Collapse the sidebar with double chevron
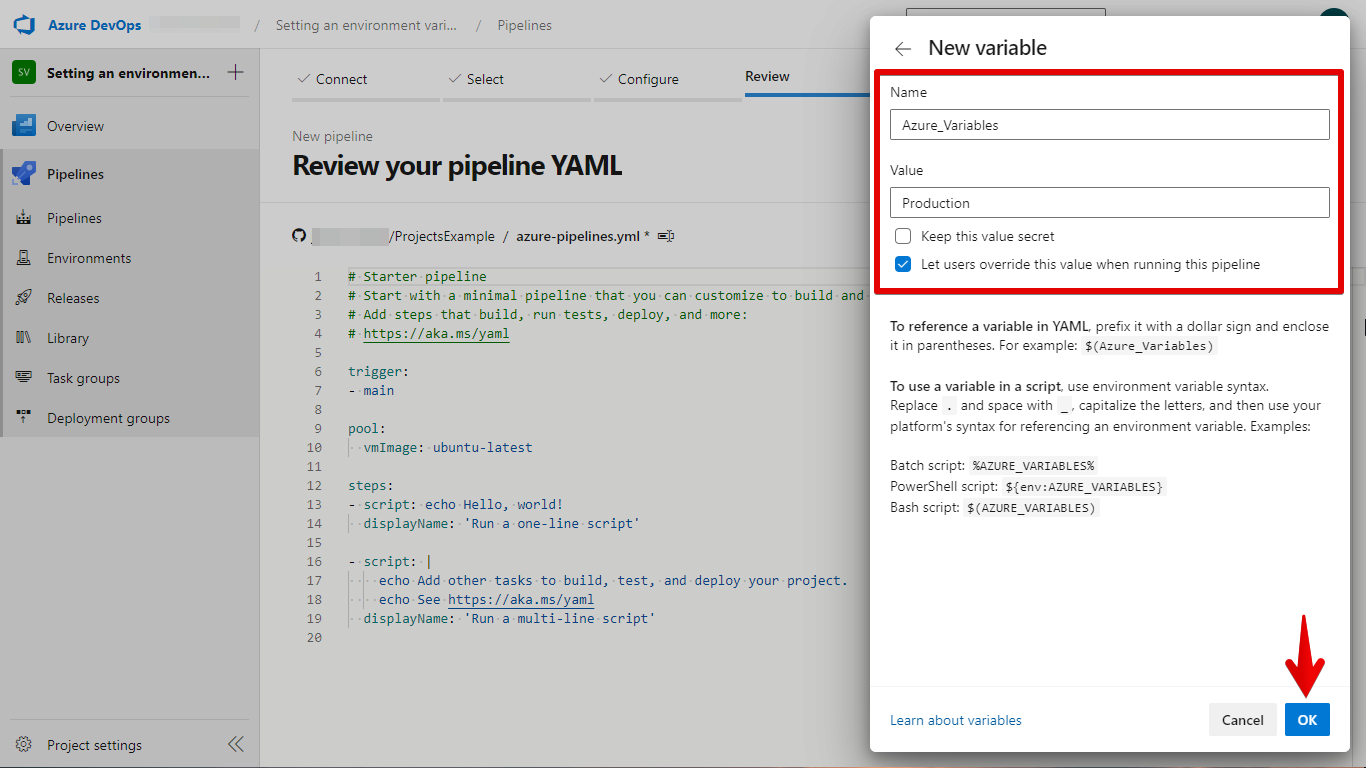Viewport: 1366px width, 768px height. point(235,744)
